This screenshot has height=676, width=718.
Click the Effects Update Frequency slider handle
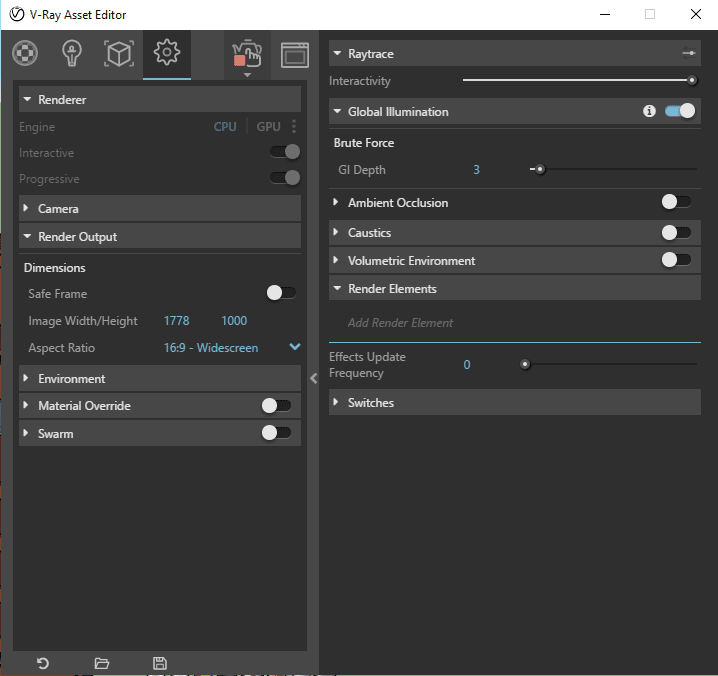point(525,365)
